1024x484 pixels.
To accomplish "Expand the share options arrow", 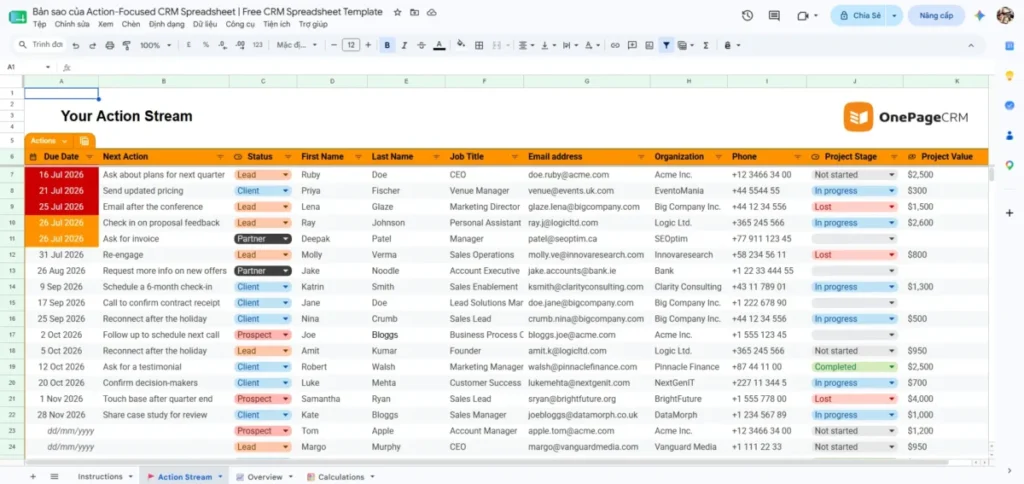I will point(894,16).
